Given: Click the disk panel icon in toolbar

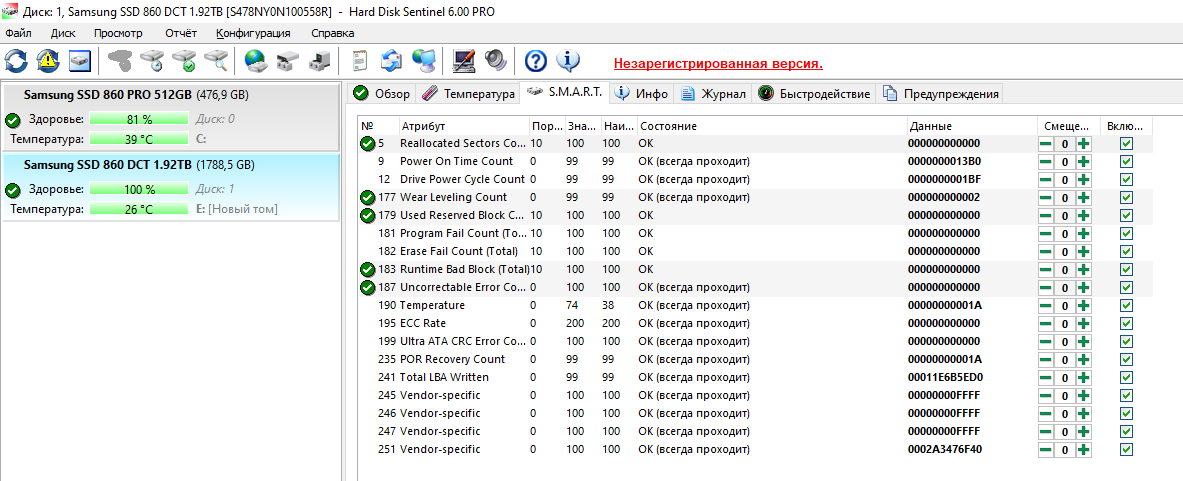Looking at the screenshot, I should pyautogui.click(x=80, y=60).
